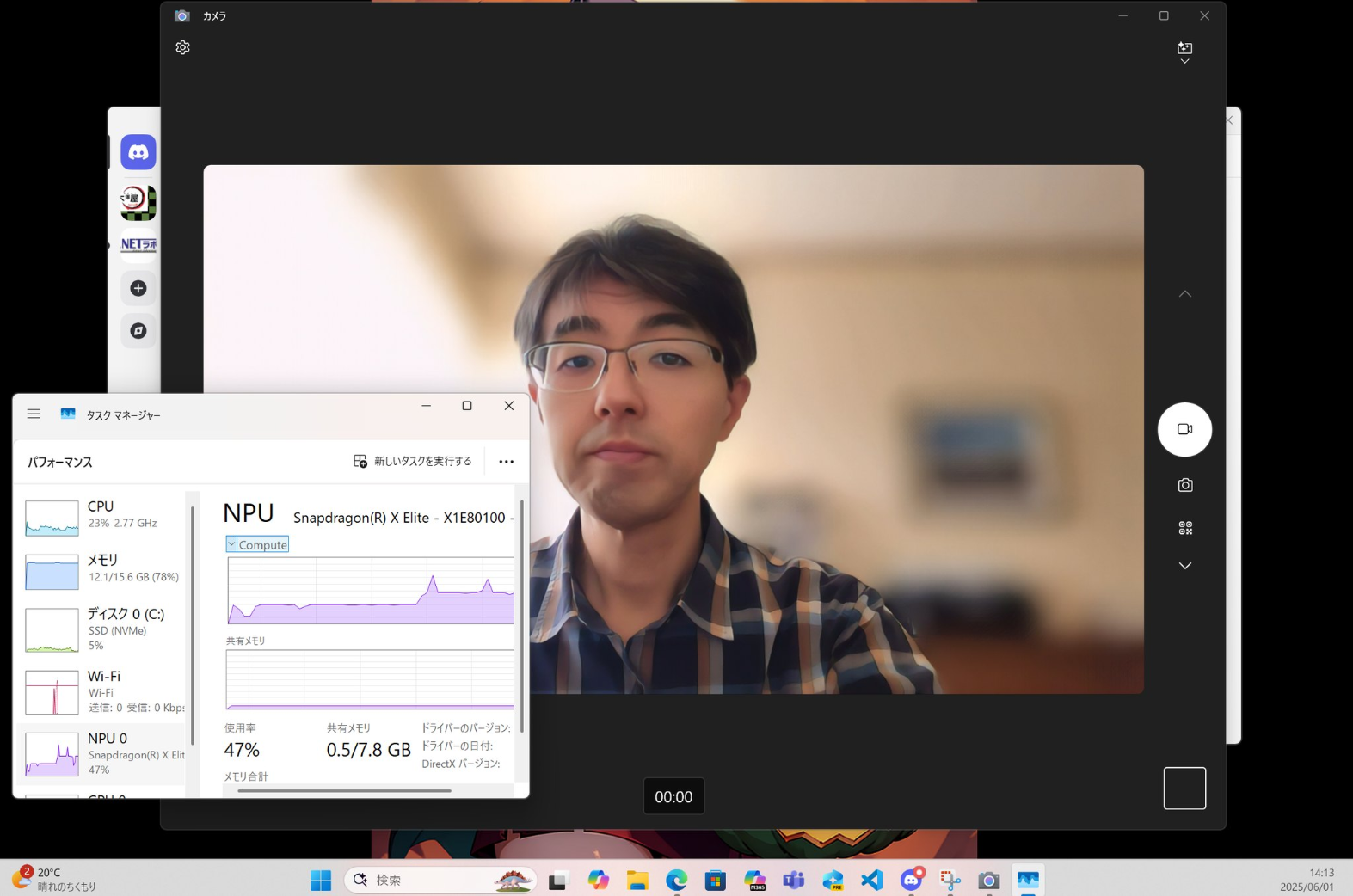Open the PRE-badged app taskbar icon

(833, 881)
